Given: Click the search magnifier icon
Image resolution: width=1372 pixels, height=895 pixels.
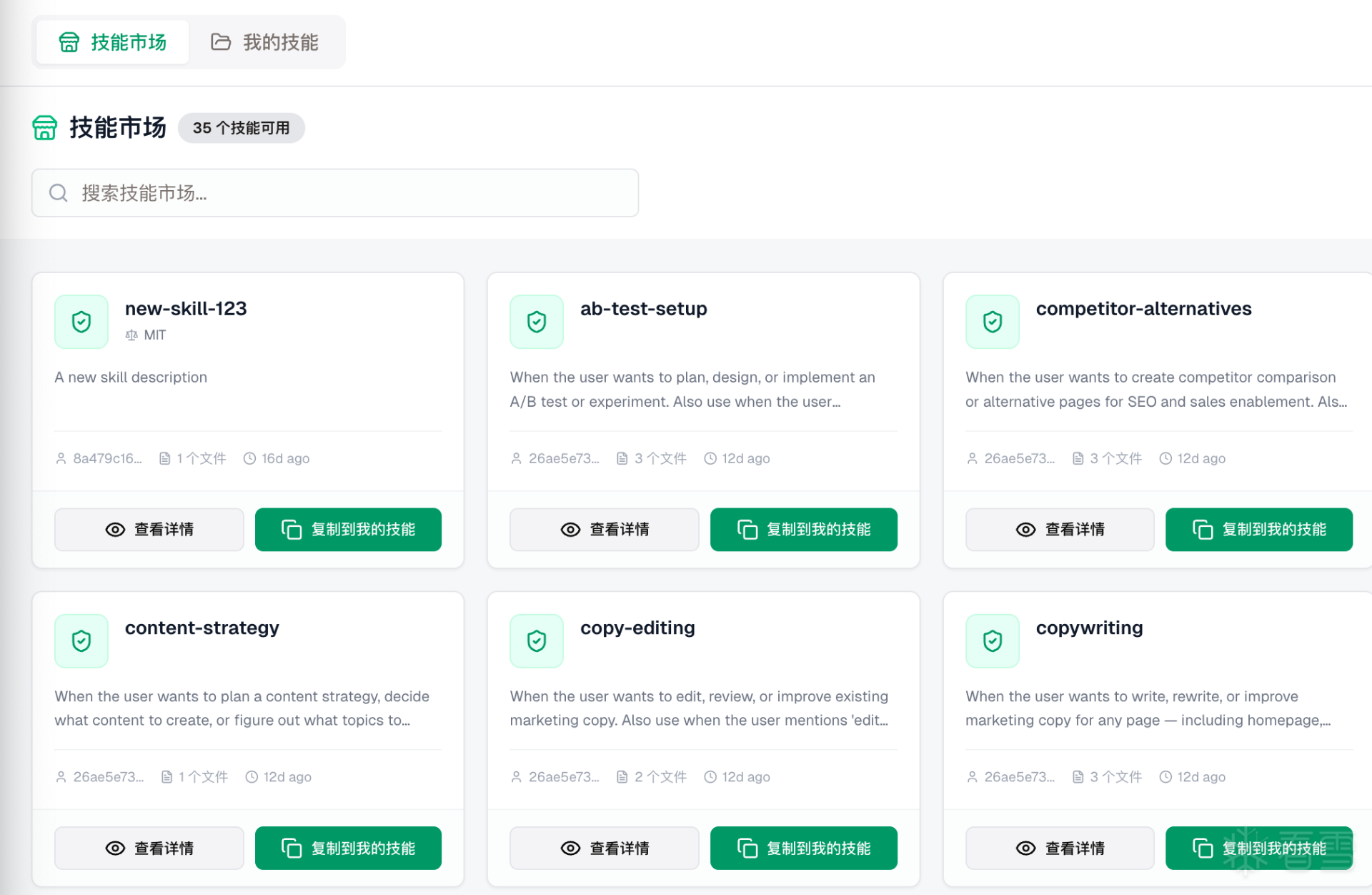Looking at the screenshot, I should click(59, 193).
